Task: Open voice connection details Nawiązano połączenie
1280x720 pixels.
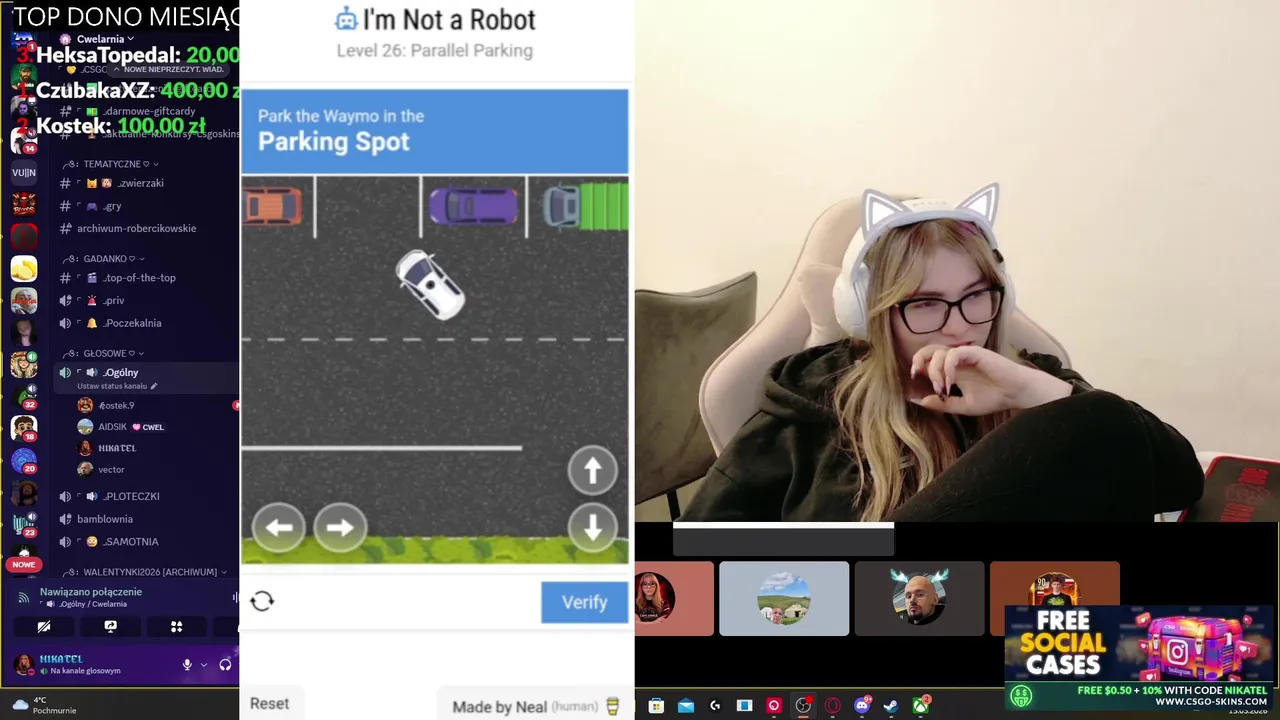Action: click(x=91, y=592)
